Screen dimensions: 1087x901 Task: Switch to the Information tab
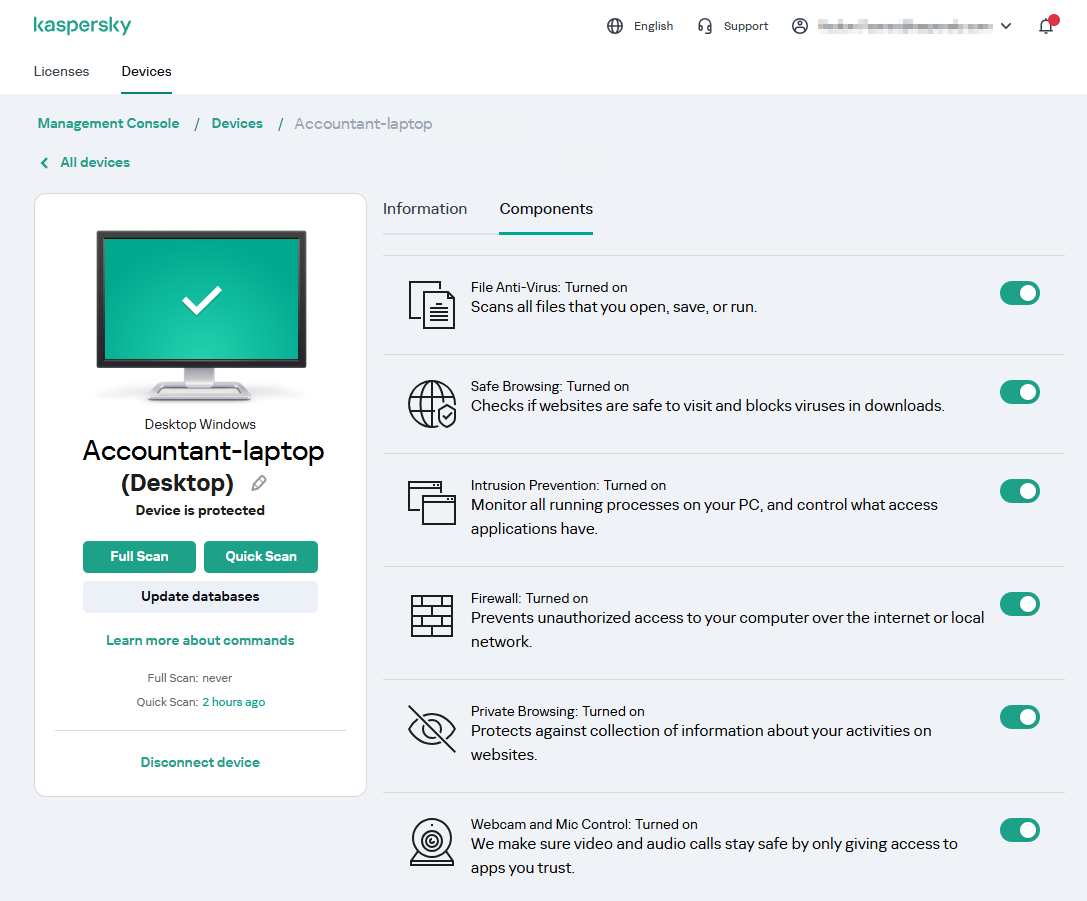point(425,209)
